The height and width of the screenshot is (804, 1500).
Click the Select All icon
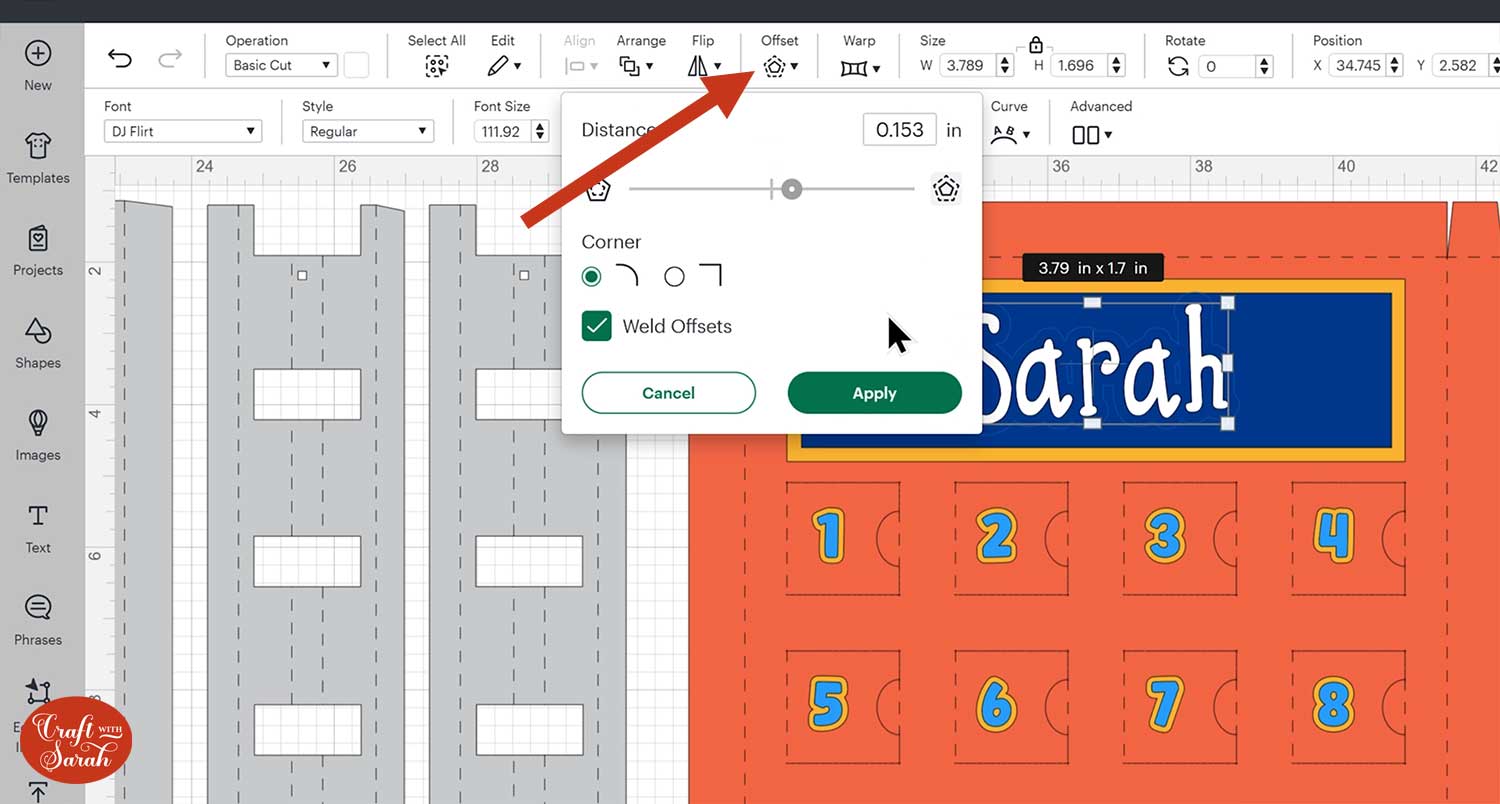(x=436, y=66)
